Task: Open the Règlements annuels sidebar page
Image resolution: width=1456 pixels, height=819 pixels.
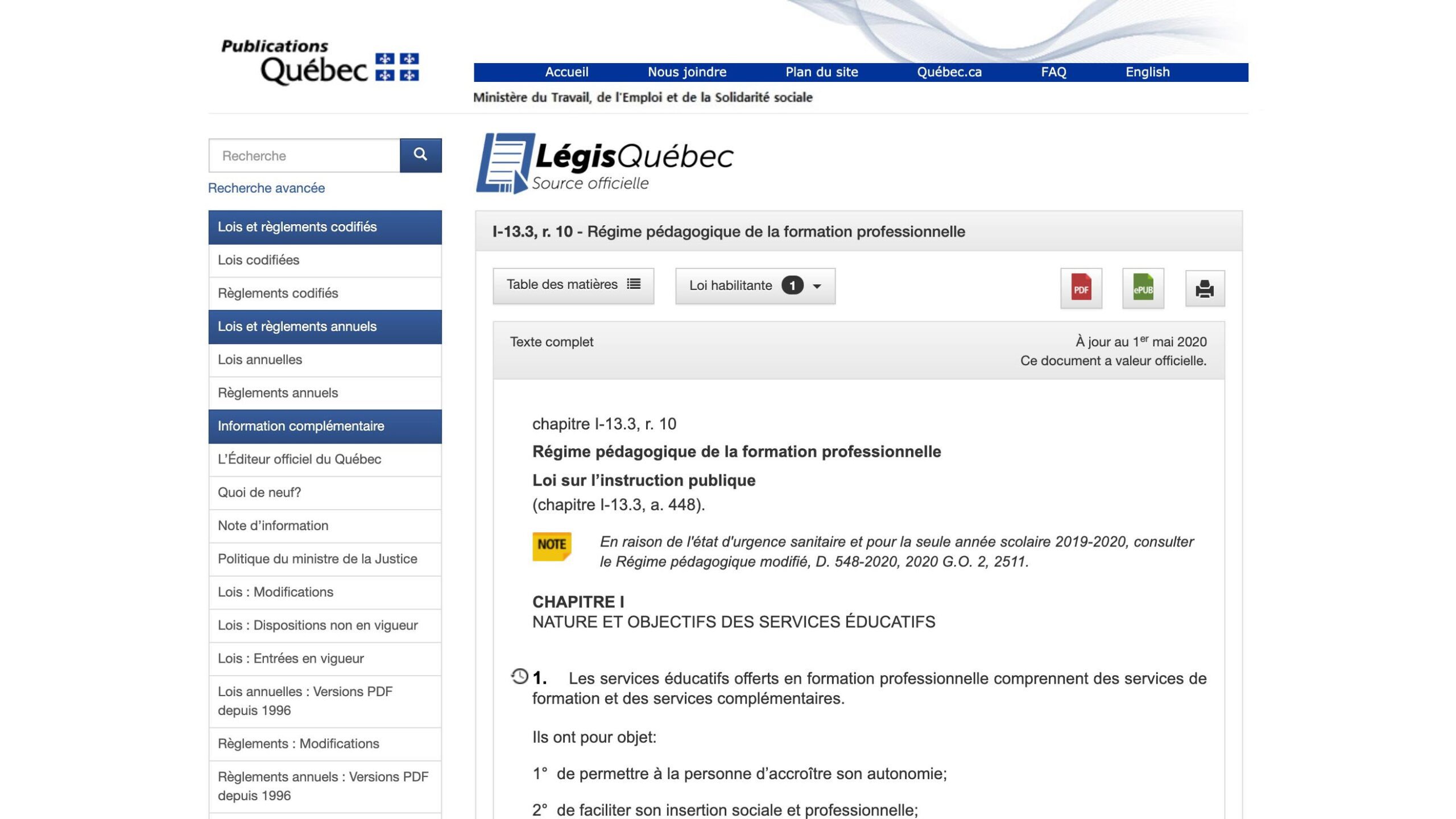Action: 278,392
